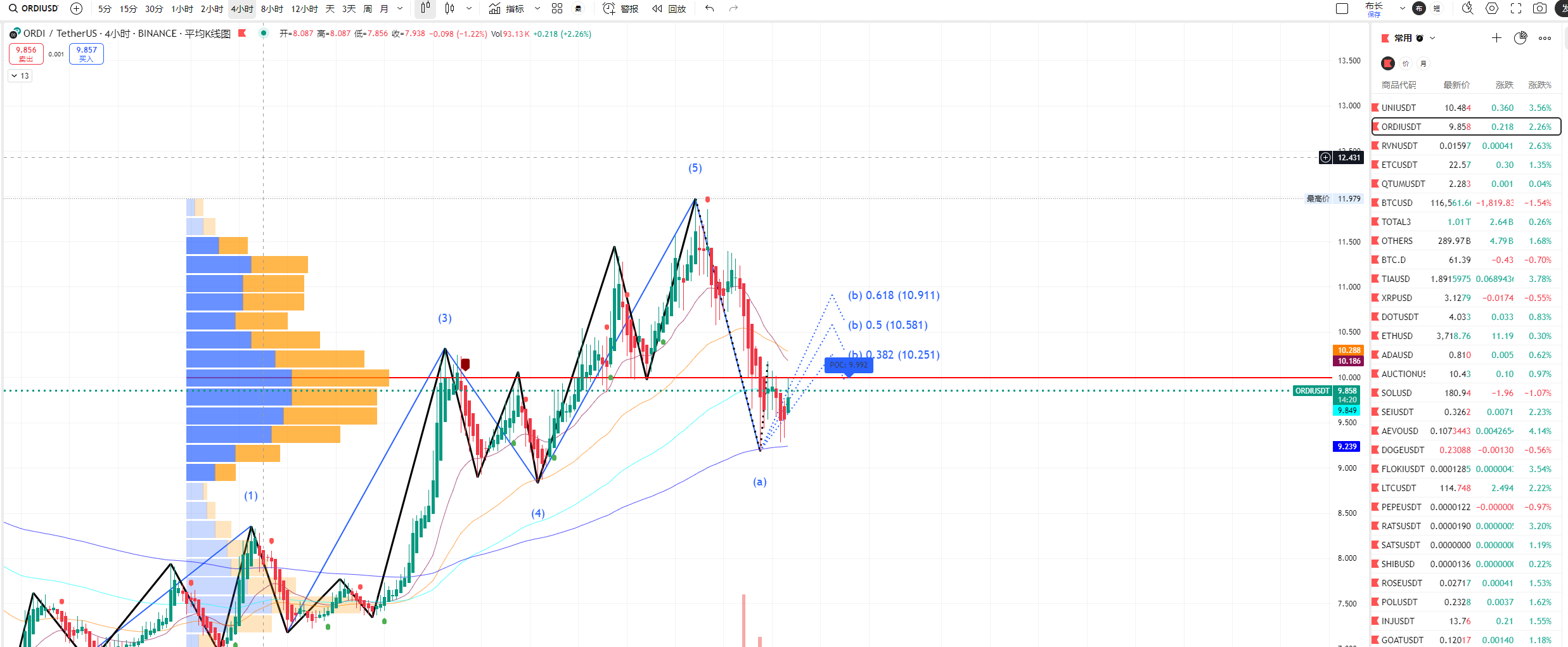
Task: Select UNIUSDT in the watchlist
Action: [1465, 108]
